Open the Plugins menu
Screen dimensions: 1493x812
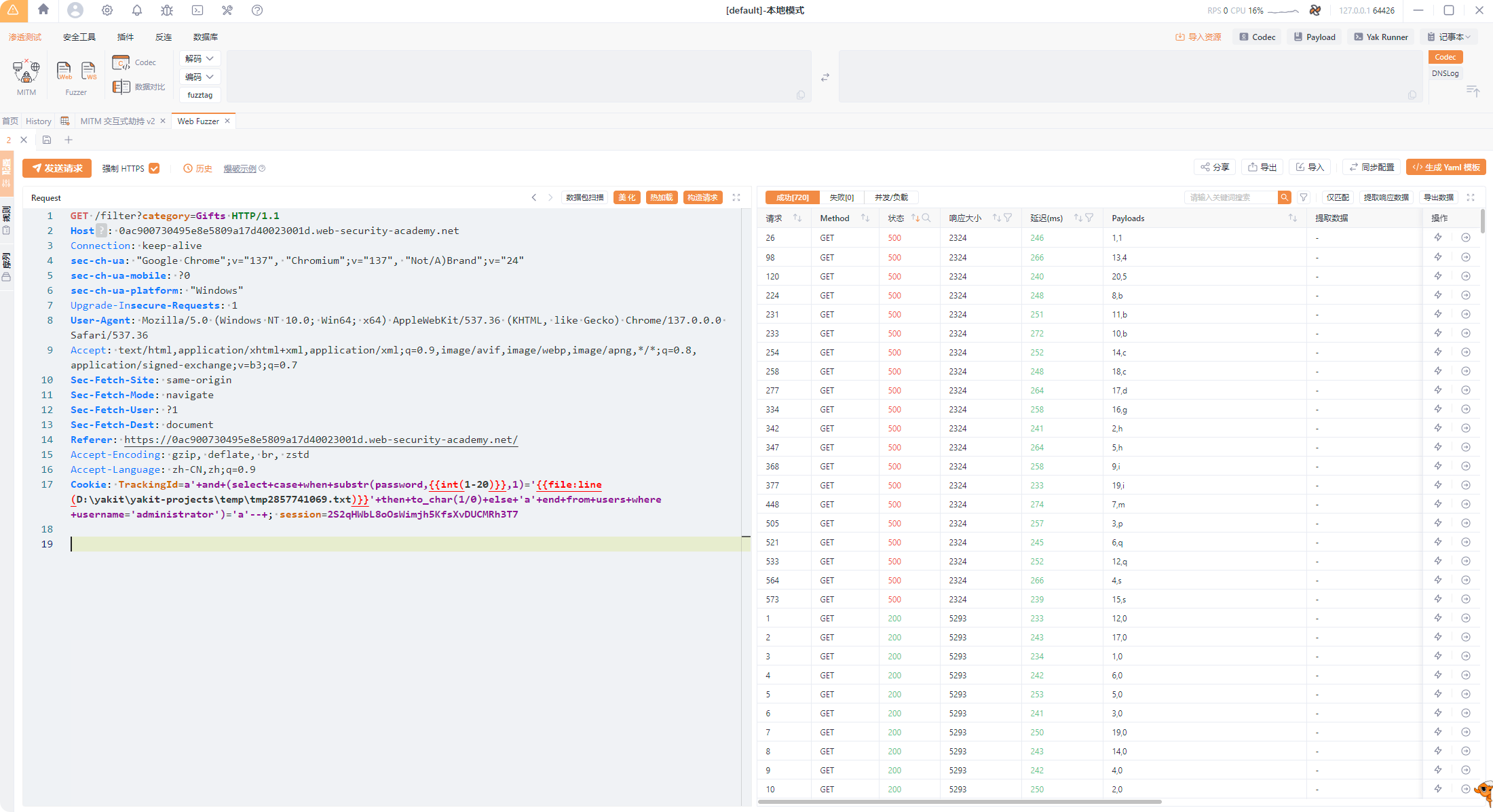[126, 37]
